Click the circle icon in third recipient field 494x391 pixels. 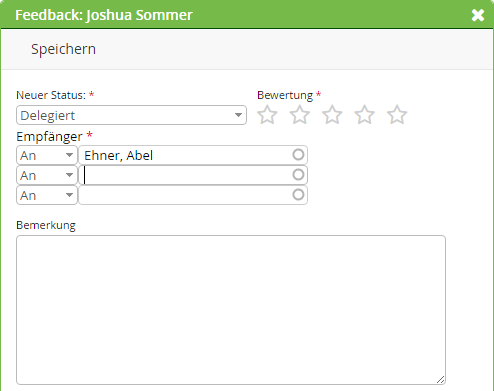[x=298, y=195]
